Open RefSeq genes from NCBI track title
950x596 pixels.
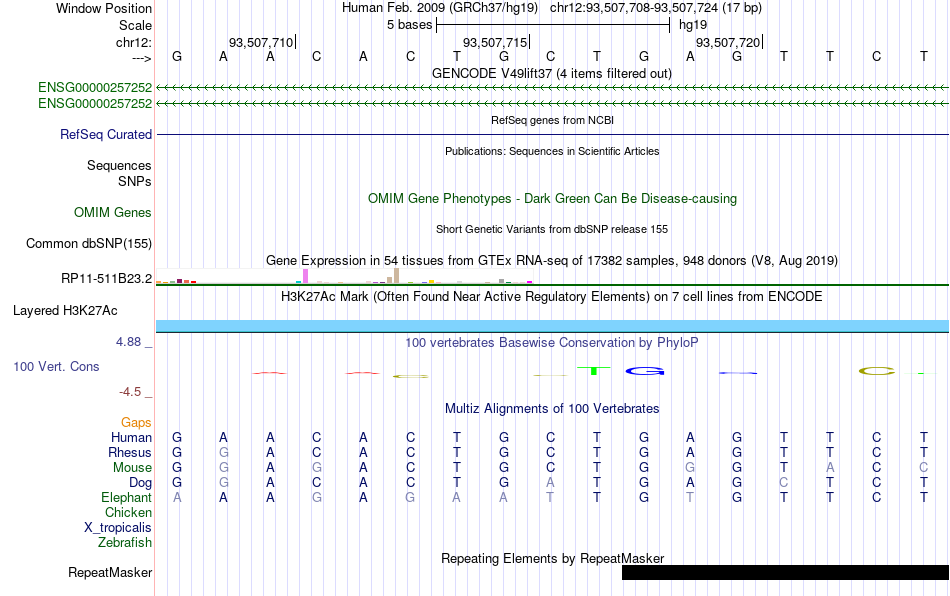pyautogui.click(x=552, y=120)
